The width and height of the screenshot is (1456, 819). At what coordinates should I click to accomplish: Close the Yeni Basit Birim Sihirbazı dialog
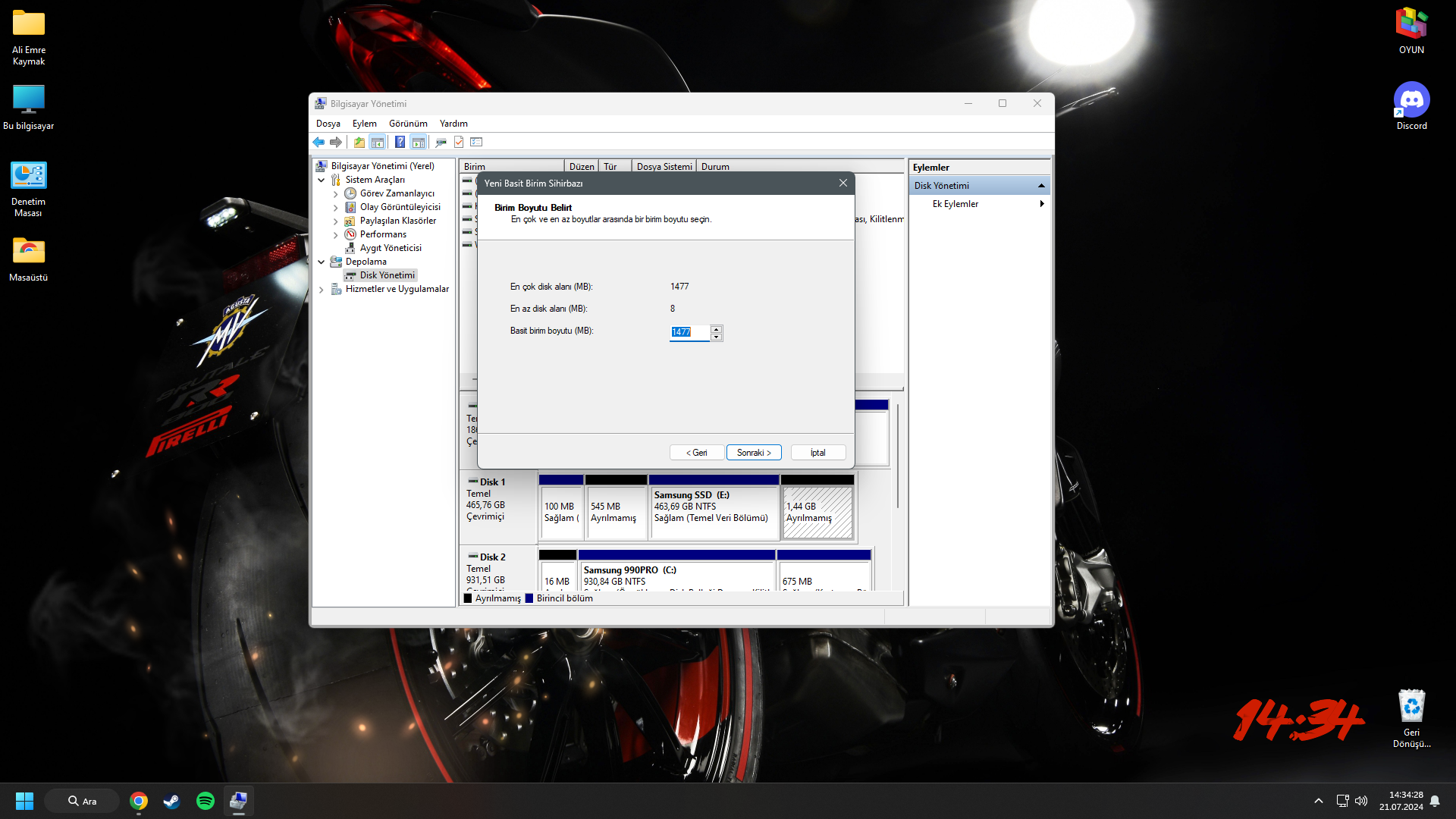point(843,184)
